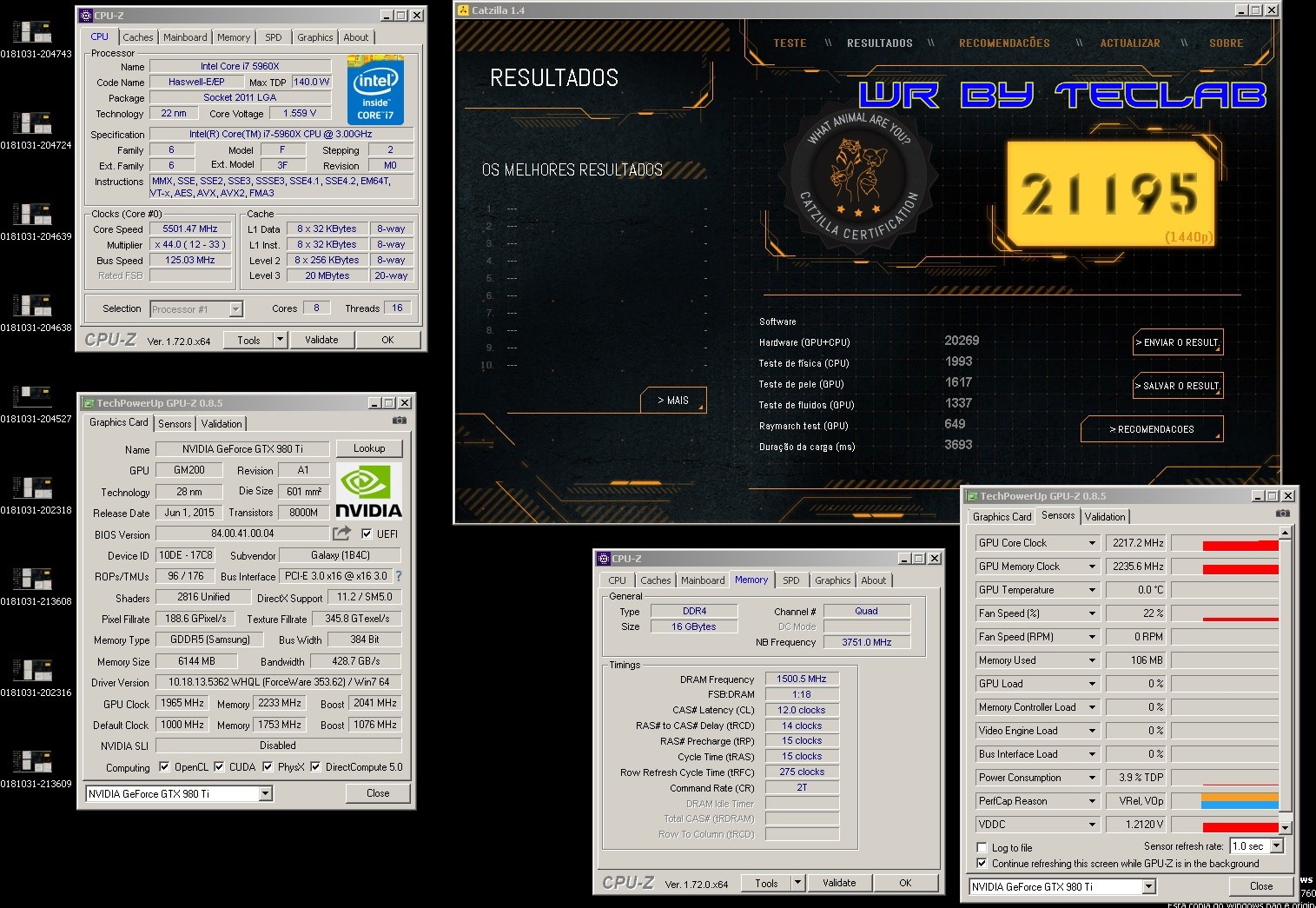
Task: Click scrollbar up arrow in GPU-Z Sensors
Action: click(x=1286, y=534)
